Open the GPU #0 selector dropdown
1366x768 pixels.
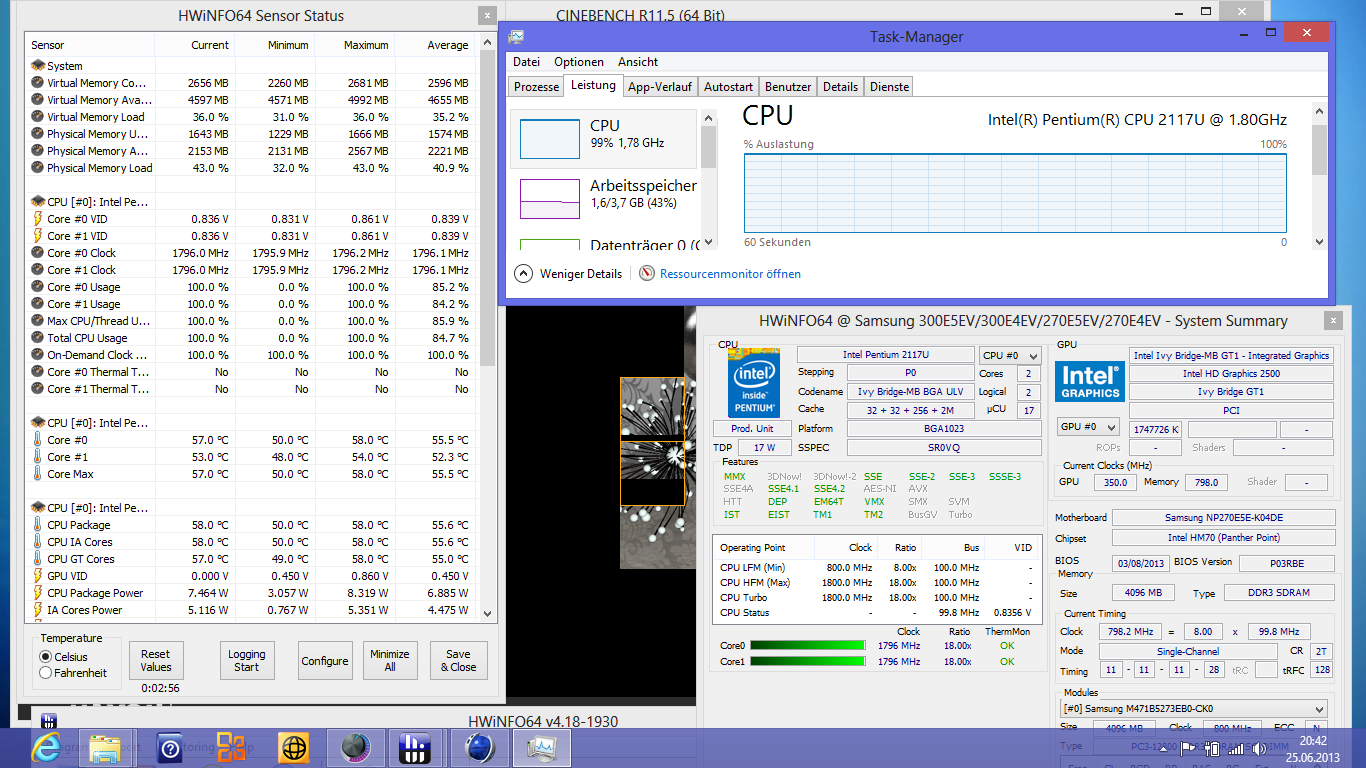pyautogui.click(x=1088, y=427)
